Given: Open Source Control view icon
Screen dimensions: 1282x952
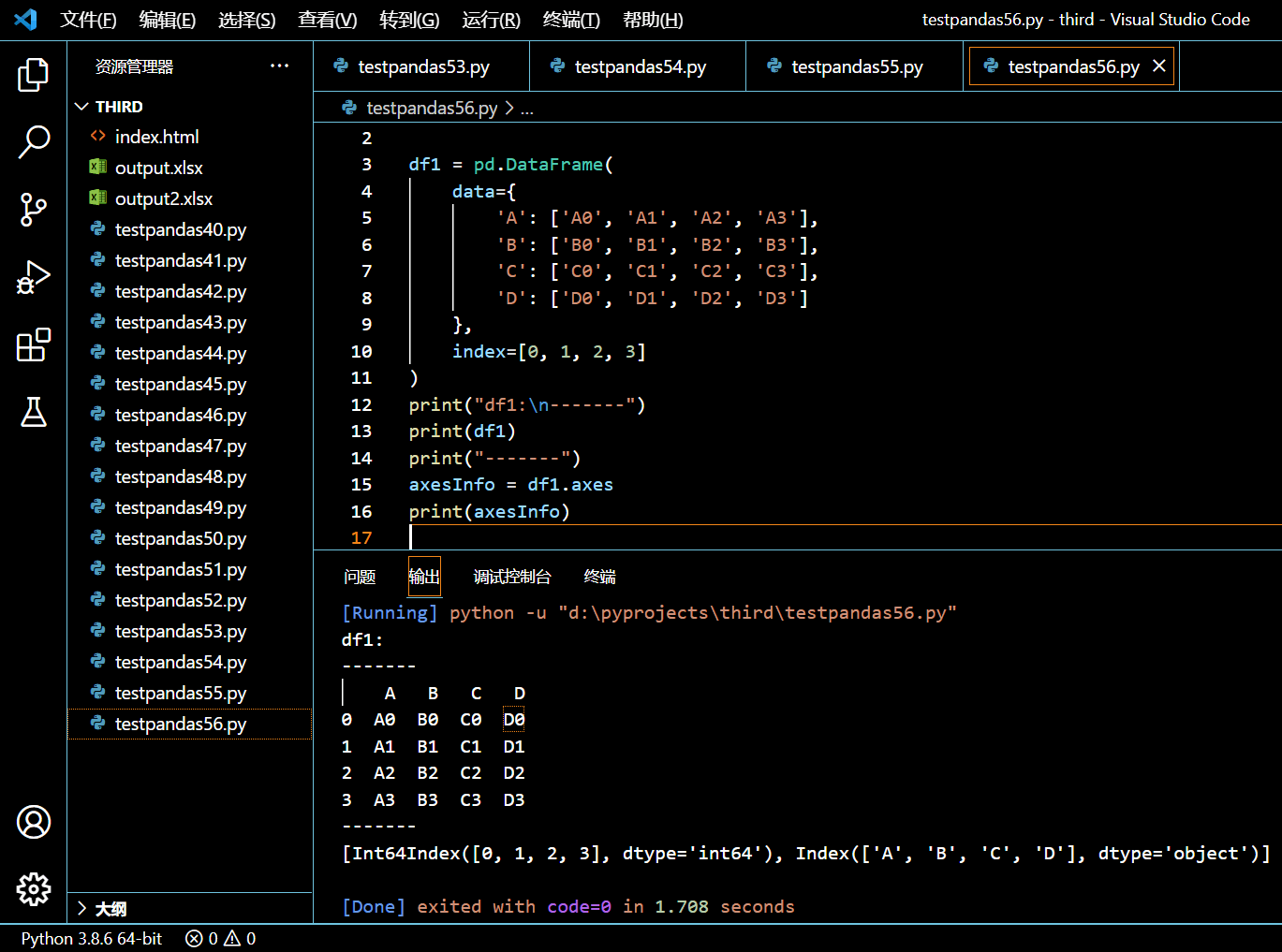Looking at the screenshot, I should [x=34, y=210].
